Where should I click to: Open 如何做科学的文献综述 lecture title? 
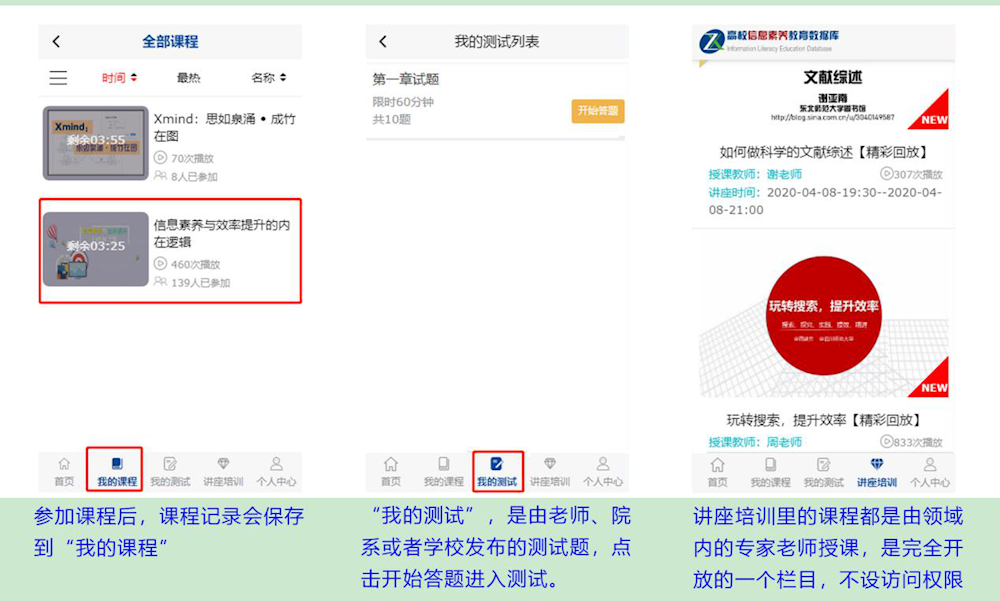[823, 153]
